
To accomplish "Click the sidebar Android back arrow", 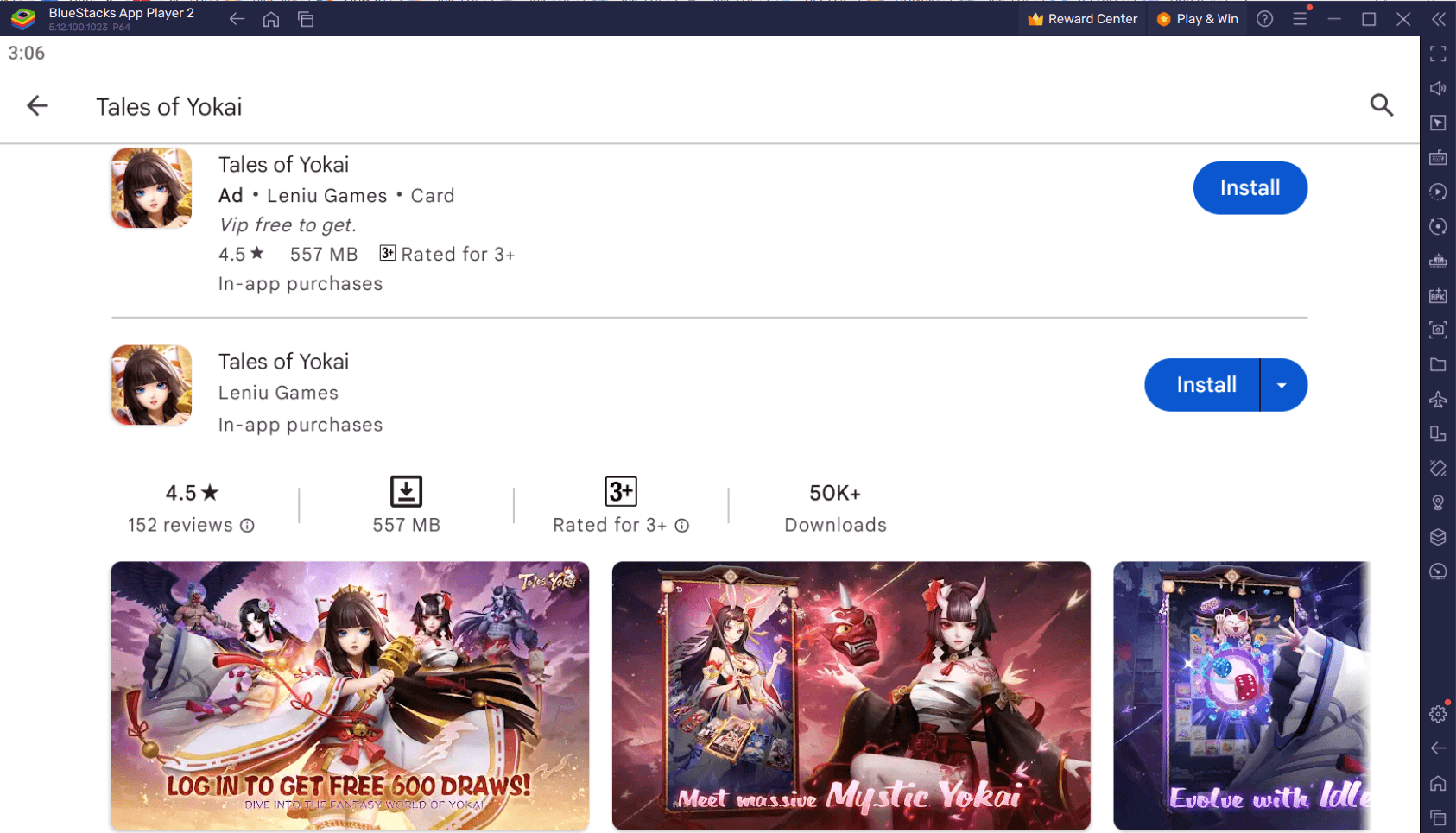I will (1438, 748).
